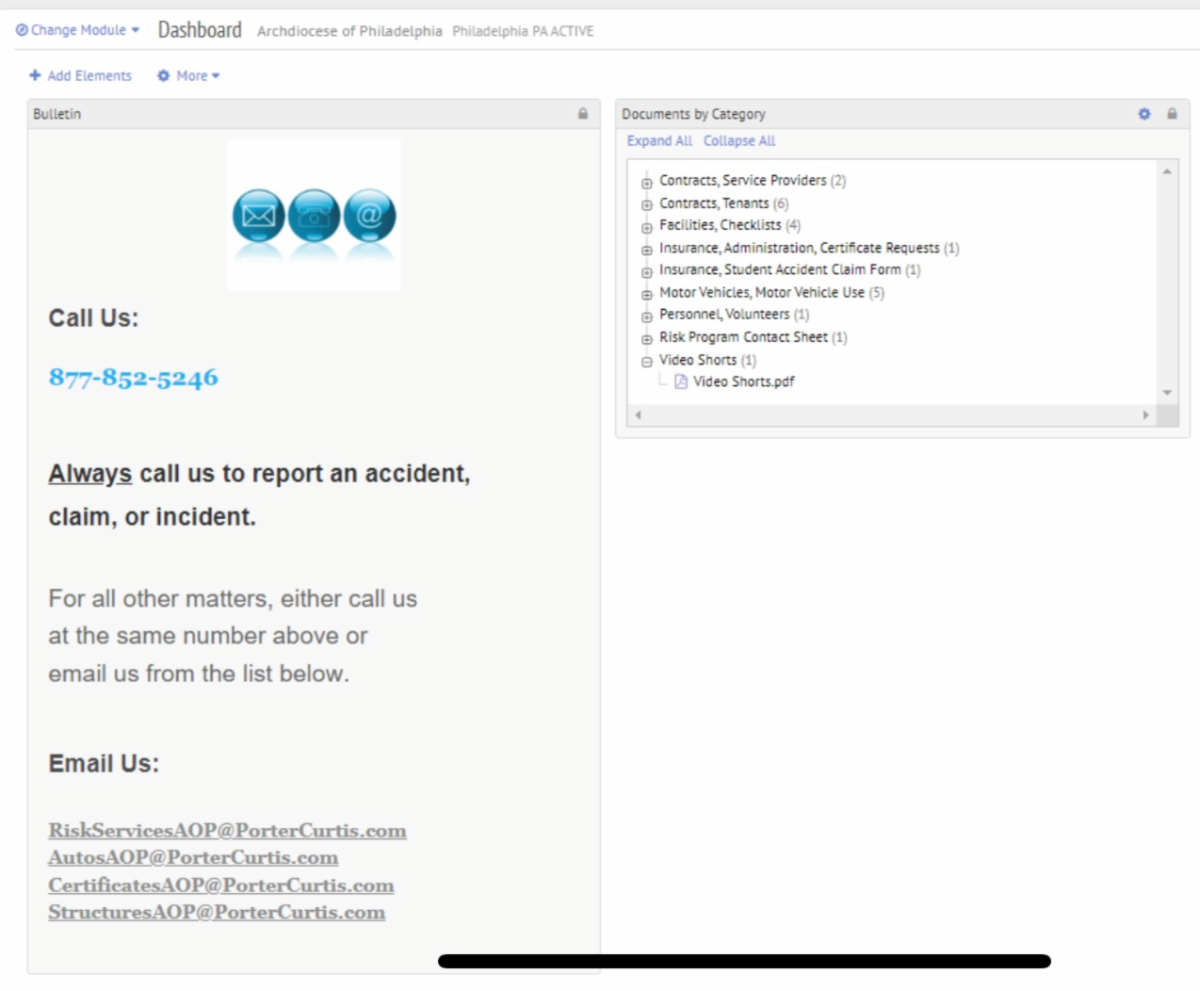The height and width of the screenshot is (991, 1200).
Task: Open the More dropdown menu
Action: (x=189, y=76)
